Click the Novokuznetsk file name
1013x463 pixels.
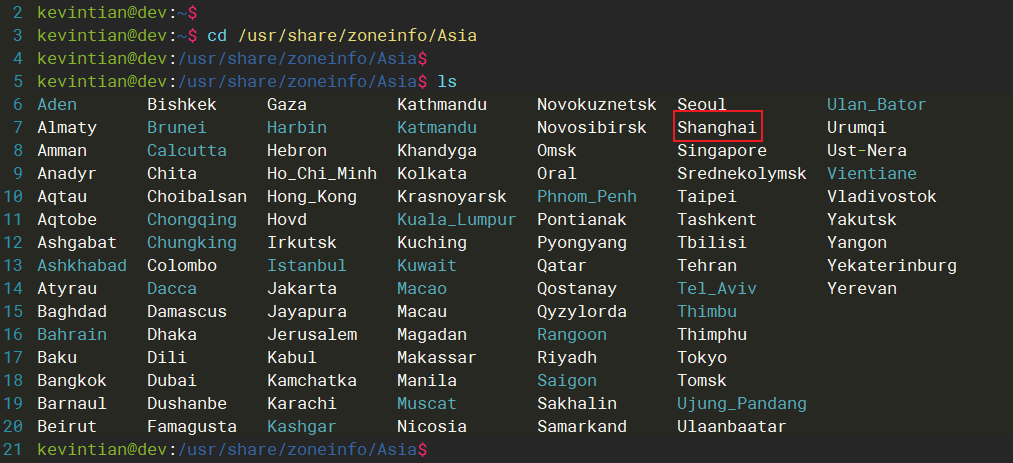pyautogui.click(x=596, y=104)
